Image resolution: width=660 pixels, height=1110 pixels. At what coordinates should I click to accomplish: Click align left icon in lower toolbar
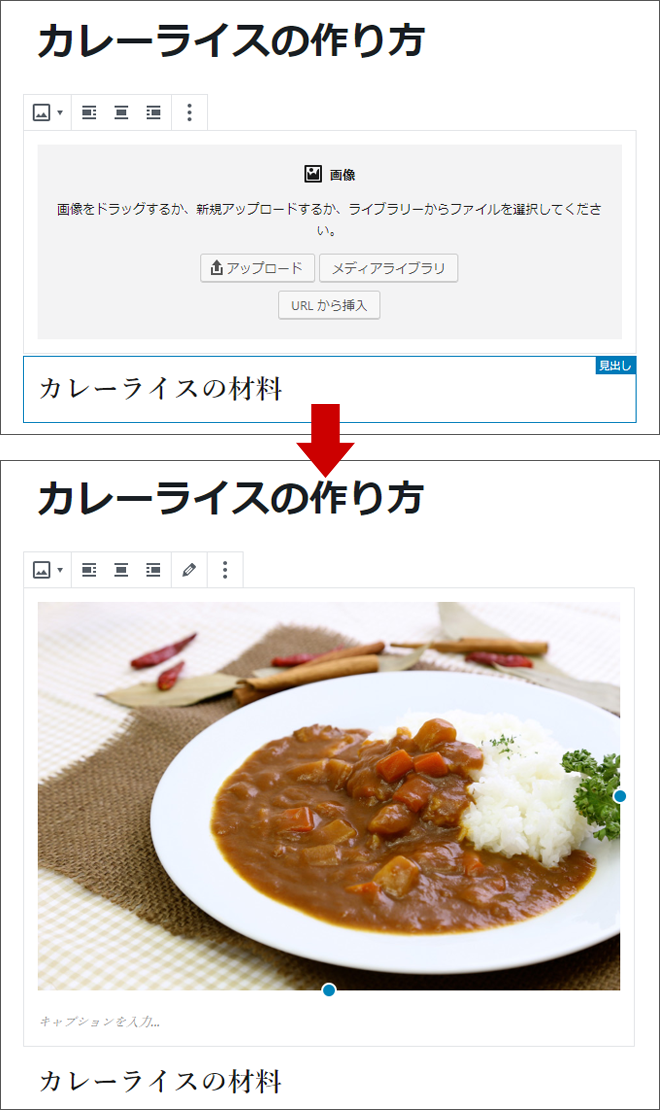click(x=89, y=570)
